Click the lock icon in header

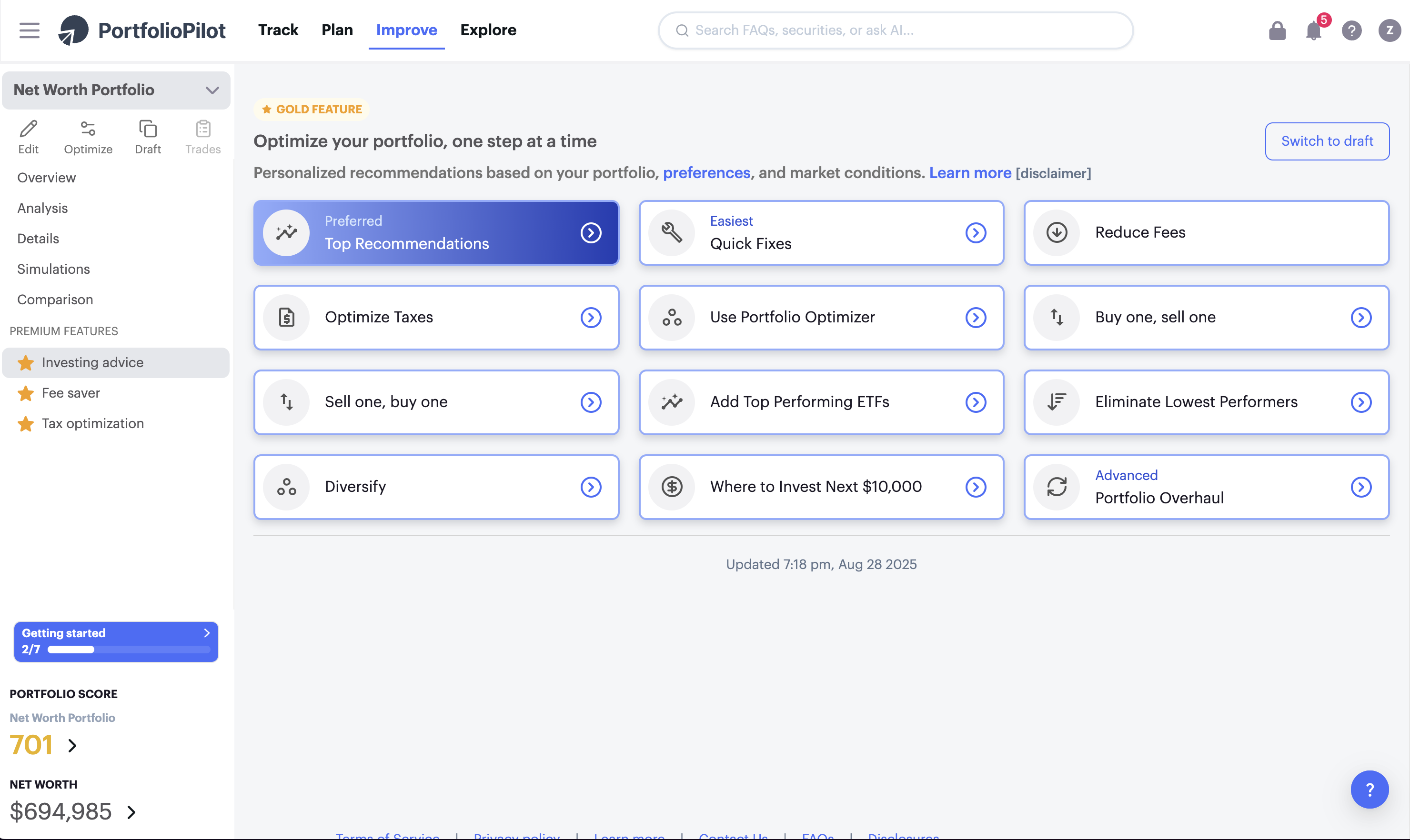click(1277, 30)
